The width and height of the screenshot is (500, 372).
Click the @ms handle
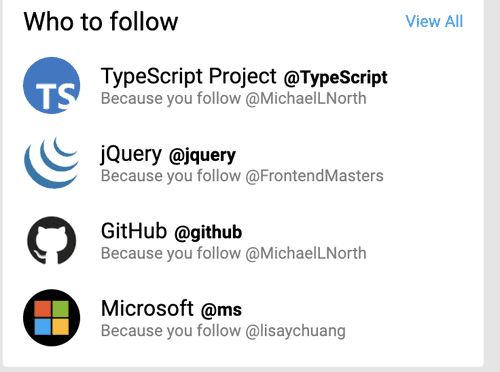pos(221,310)
